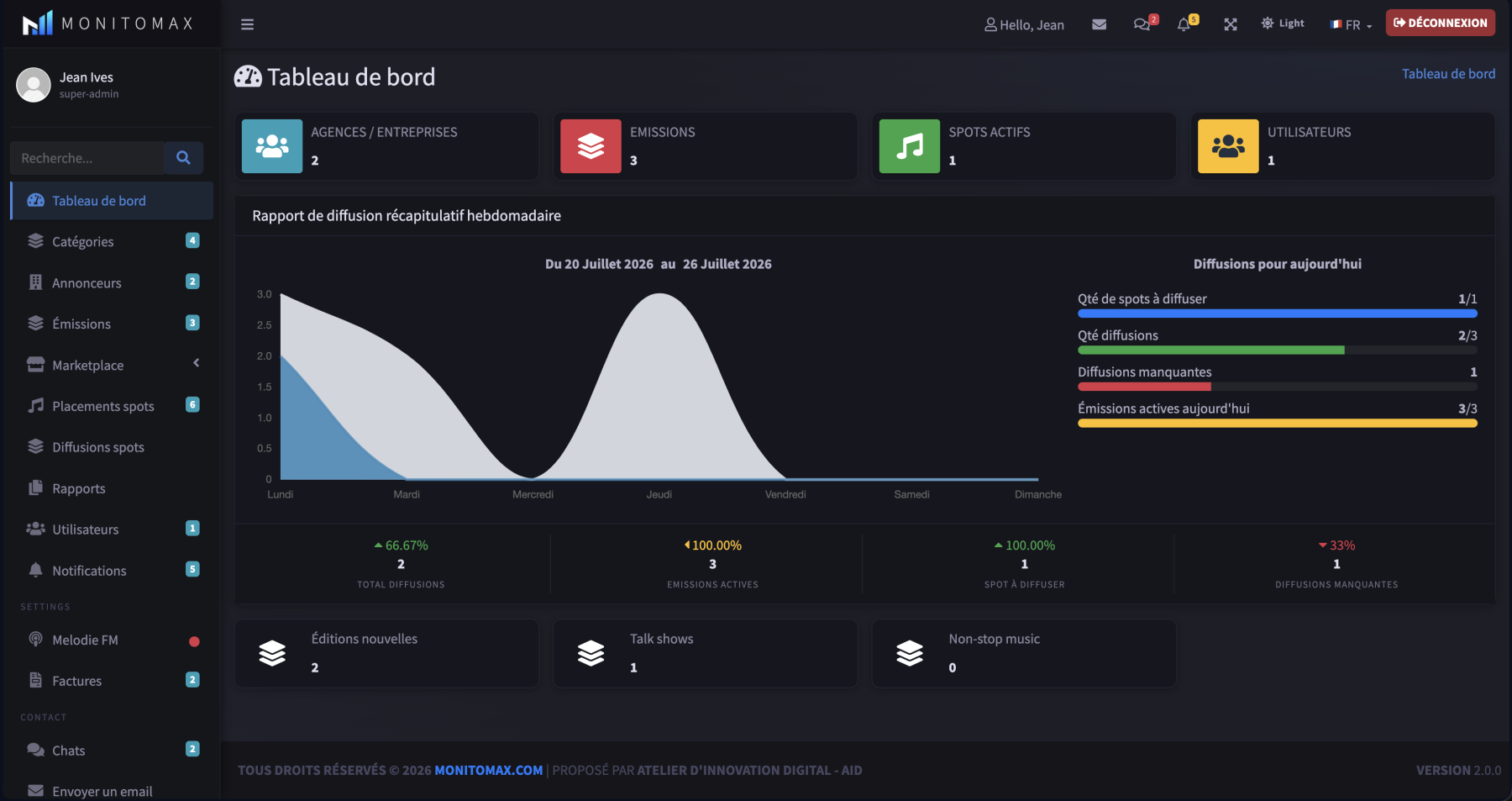Open Émissions in the sidebar
Image resolution: width=1512 pixels, height=801 pixels.
point(111,324)
